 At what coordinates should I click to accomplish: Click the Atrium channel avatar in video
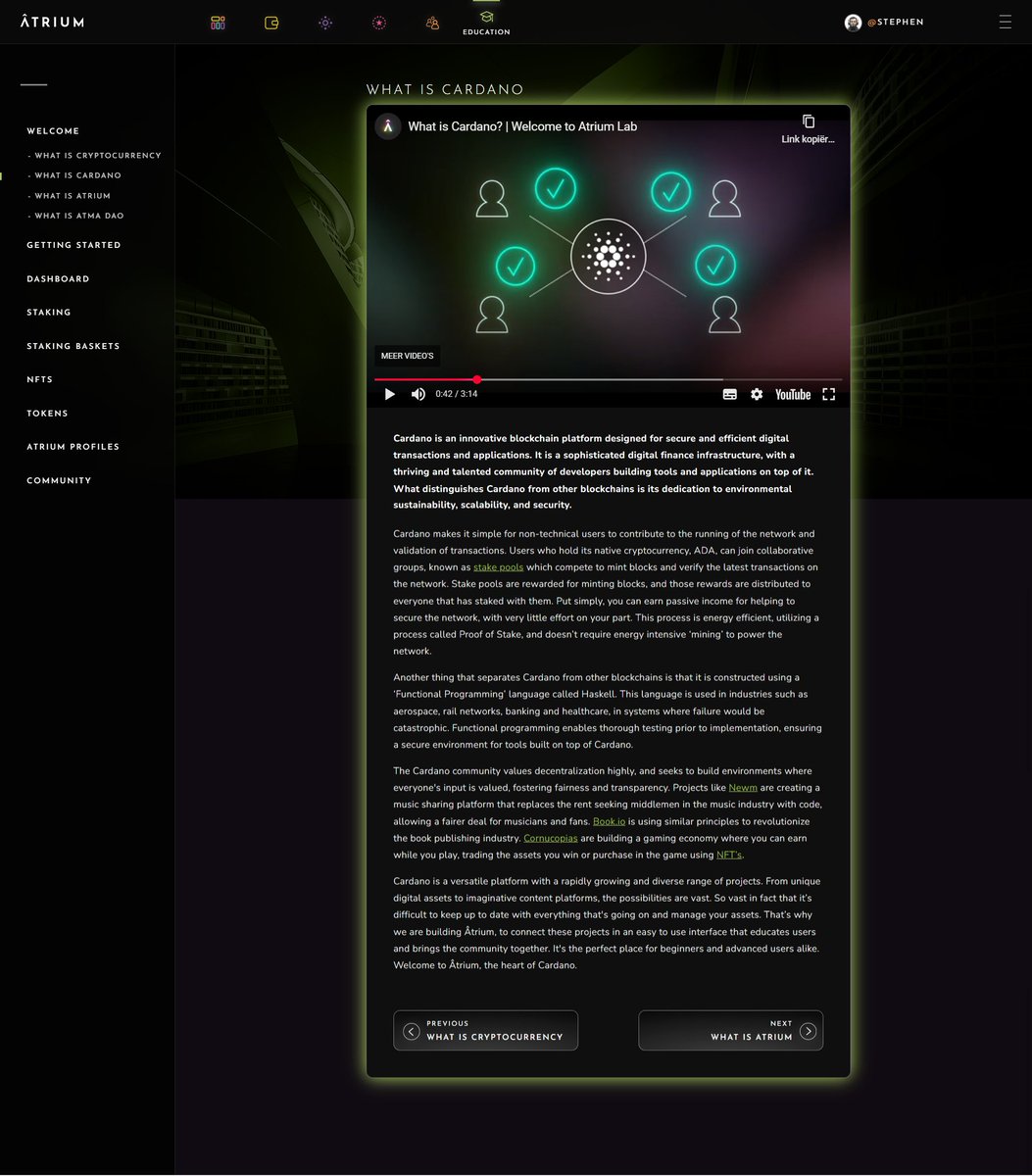388,126
